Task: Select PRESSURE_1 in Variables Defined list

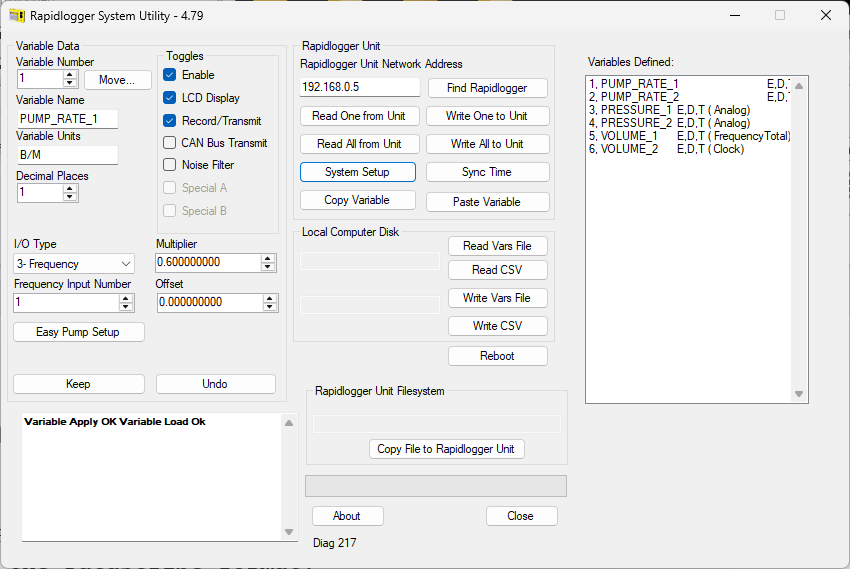Action: tap(688, 110)
